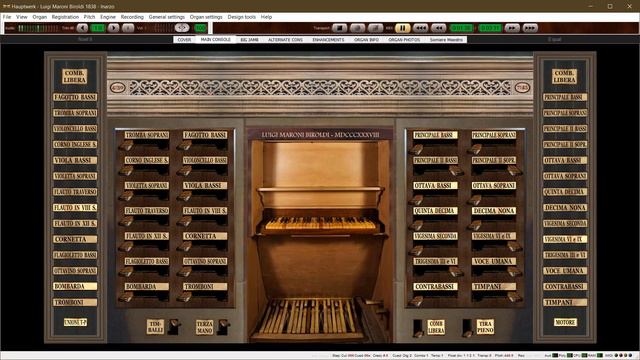
Task: Click the FLAUTO TRAVERSO label in the inner left panel
Action: (x=147, y=211)
